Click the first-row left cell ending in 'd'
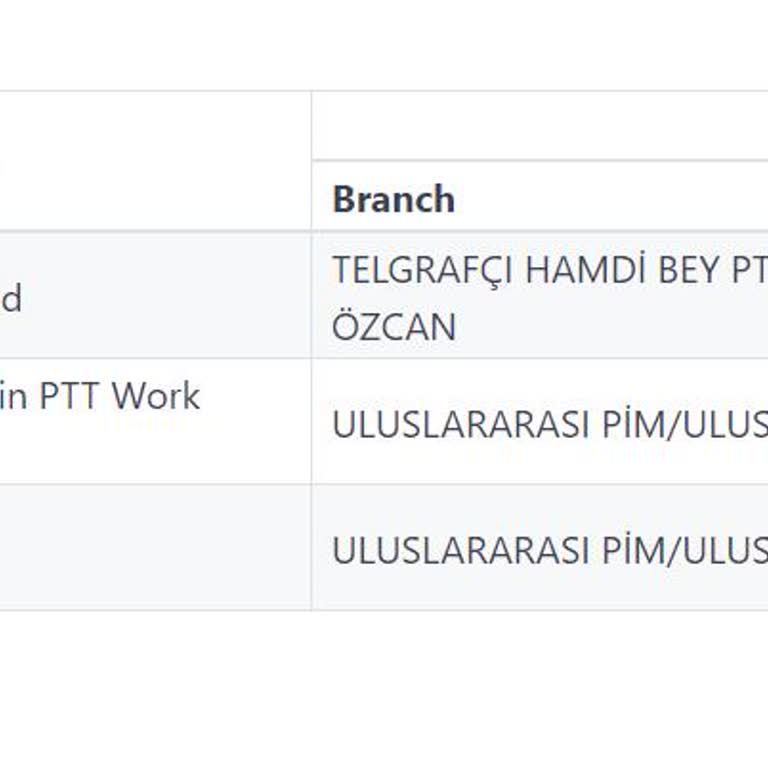 150,297
